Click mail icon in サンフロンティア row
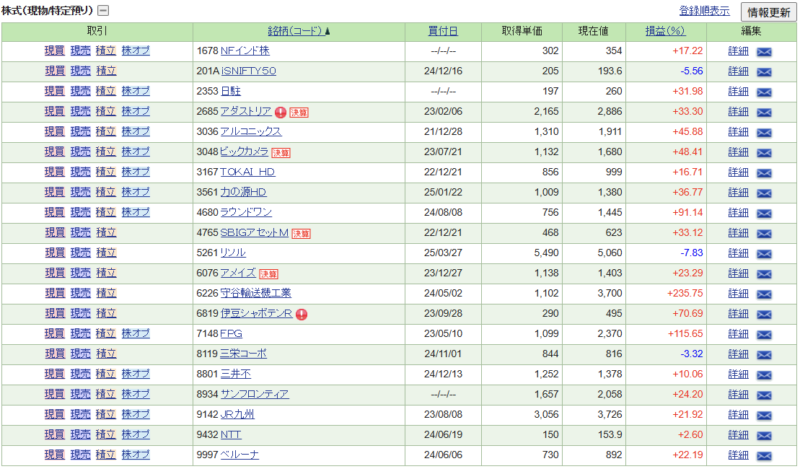This screenshot has width=800, height=469. click(x=764, y=395)
